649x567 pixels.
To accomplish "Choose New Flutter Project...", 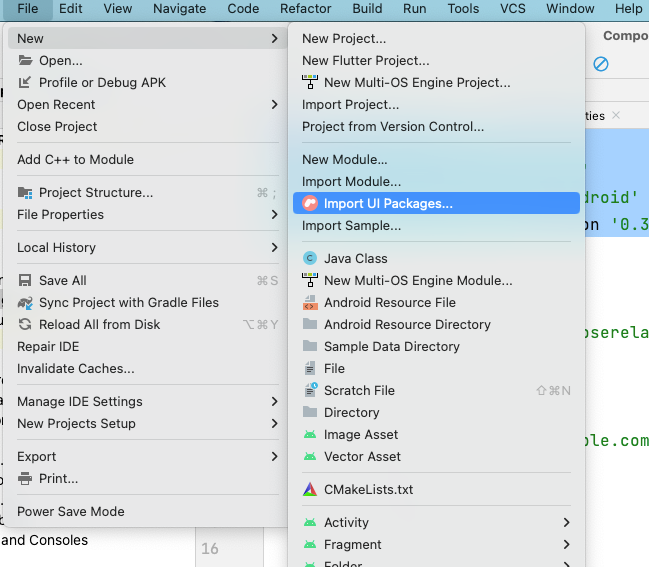I will tap(436, 60).
